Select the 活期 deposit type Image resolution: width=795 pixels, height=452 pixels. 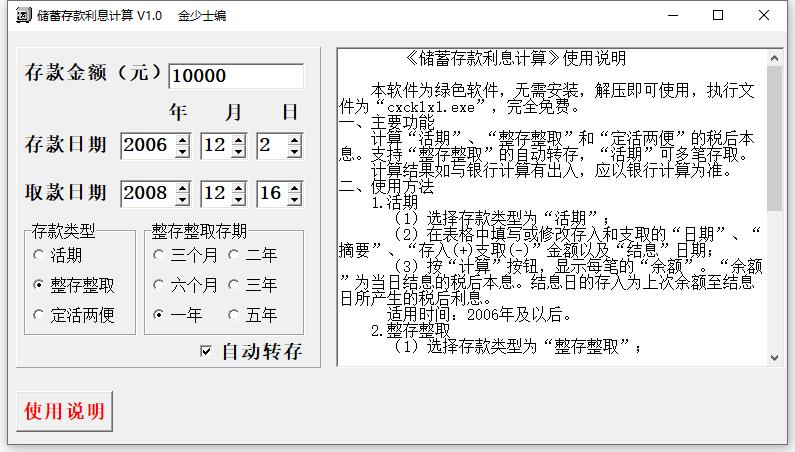pyautogui.click(x=38, y=255)
